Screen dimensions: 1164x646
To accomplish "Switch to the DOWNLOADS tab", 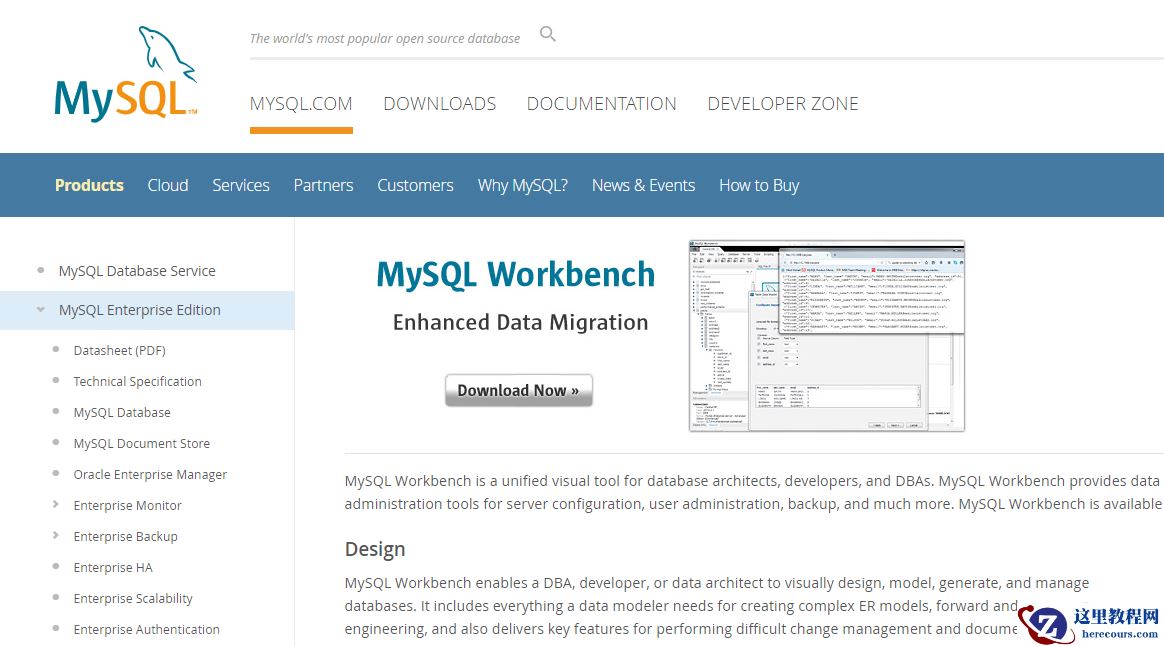I will pos(439,104).
